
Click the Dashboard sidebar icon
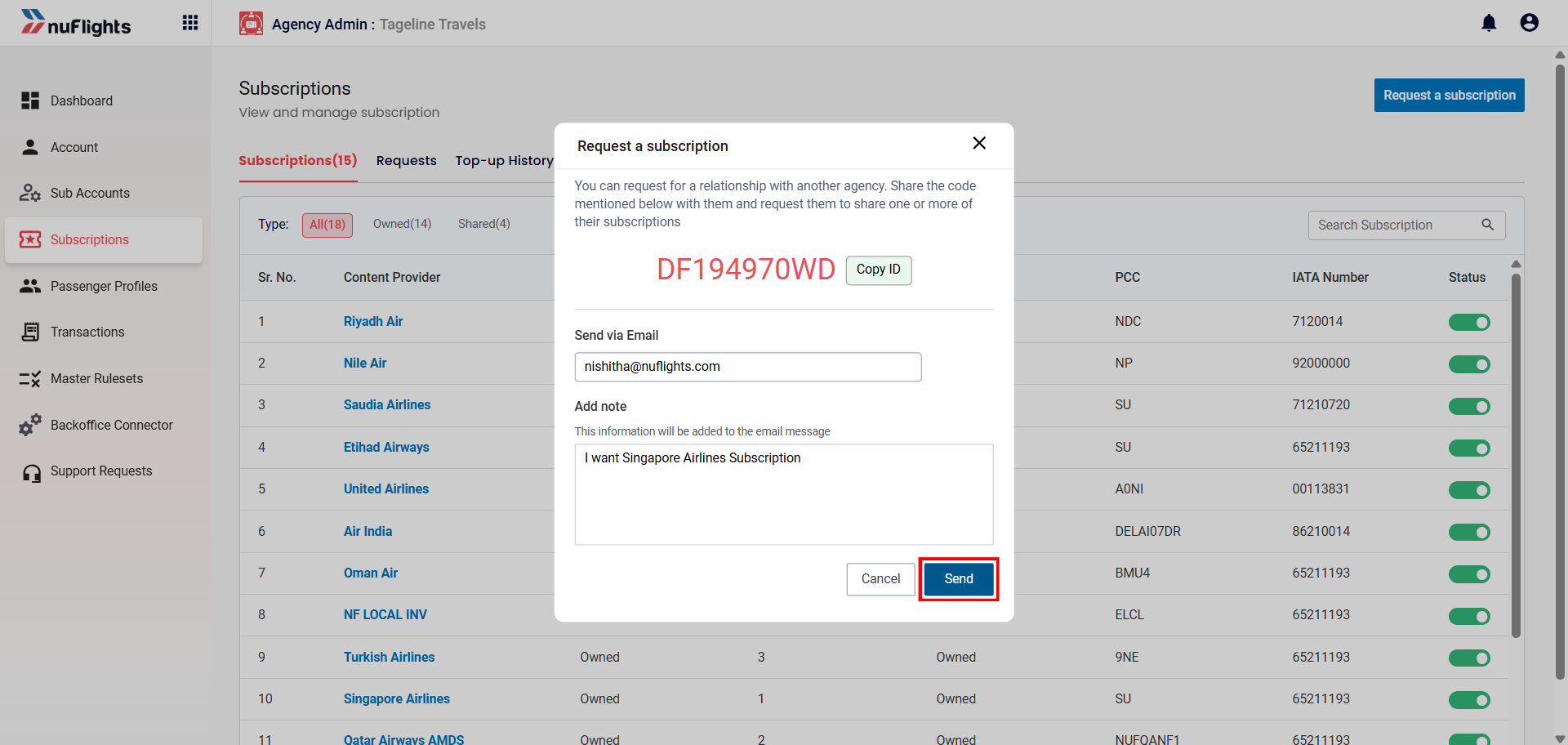coord(30,100)
